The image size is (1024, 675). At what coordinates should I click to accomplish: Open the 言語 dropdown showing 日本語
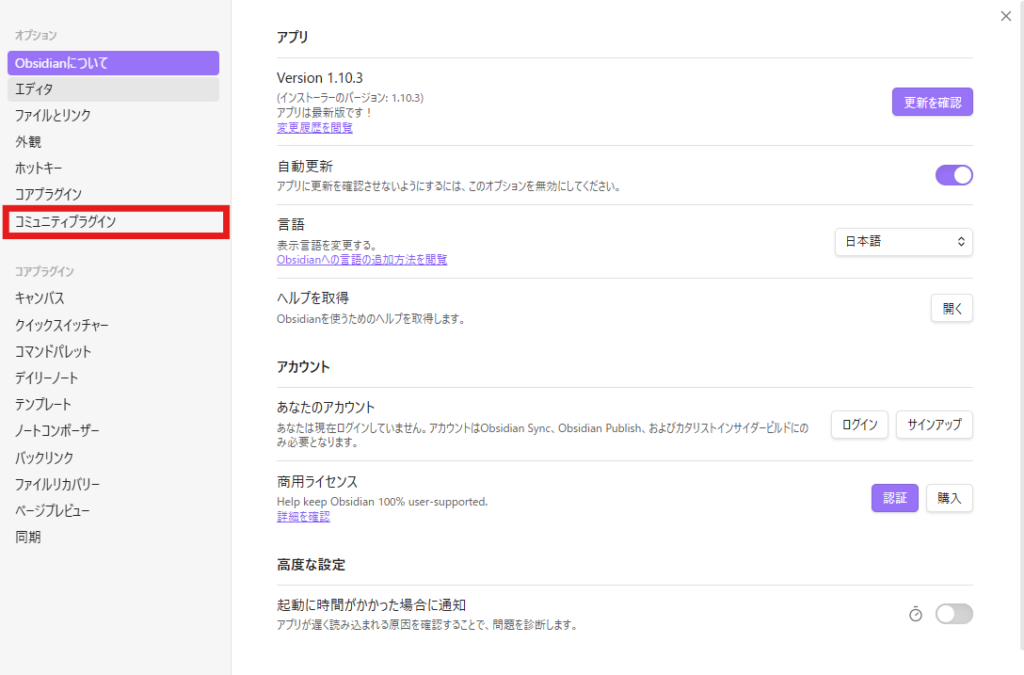(x=903, y=242)
